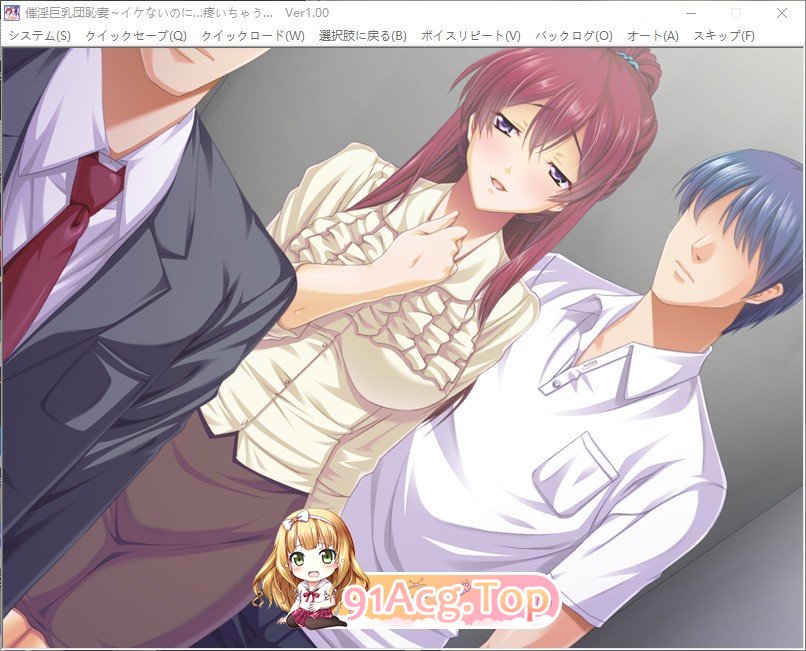Screen dimensions: 806x651
Task: Toggle オート(A) auto mode
Action: (x=652, y=36)
